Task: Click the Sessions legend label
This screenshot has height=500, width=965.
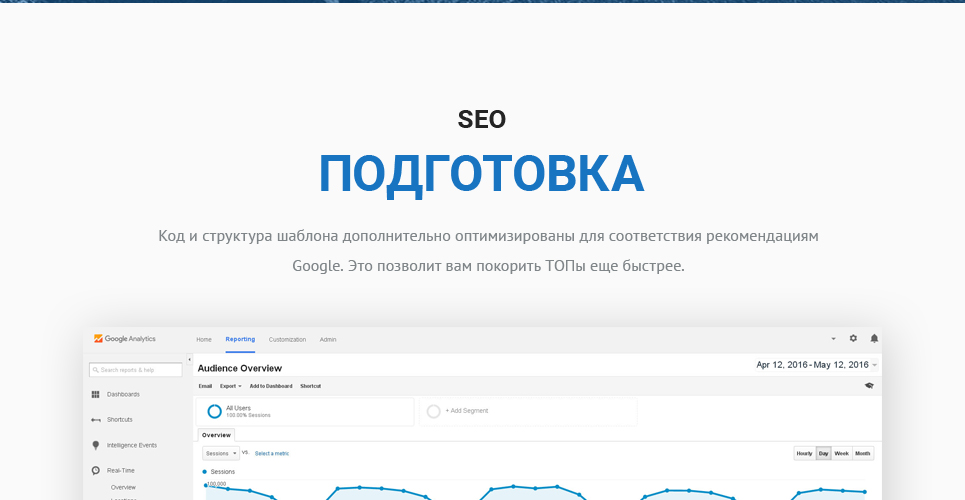Action: point(223,472)
